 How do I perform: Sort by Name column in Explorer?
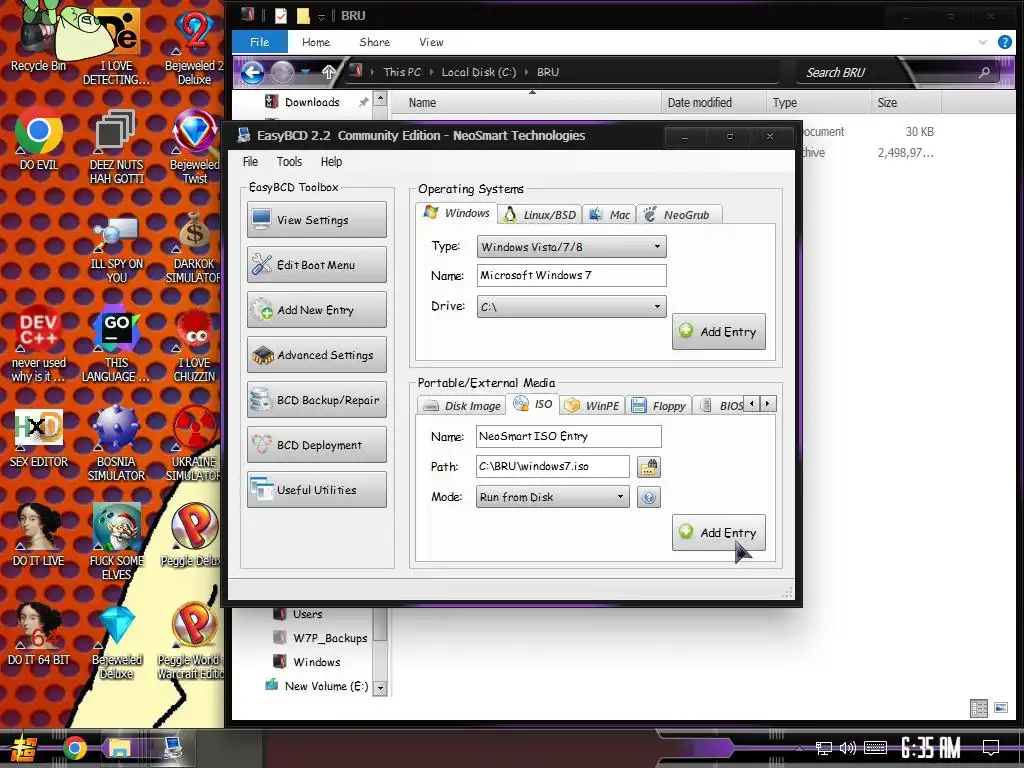click(526, 103)
